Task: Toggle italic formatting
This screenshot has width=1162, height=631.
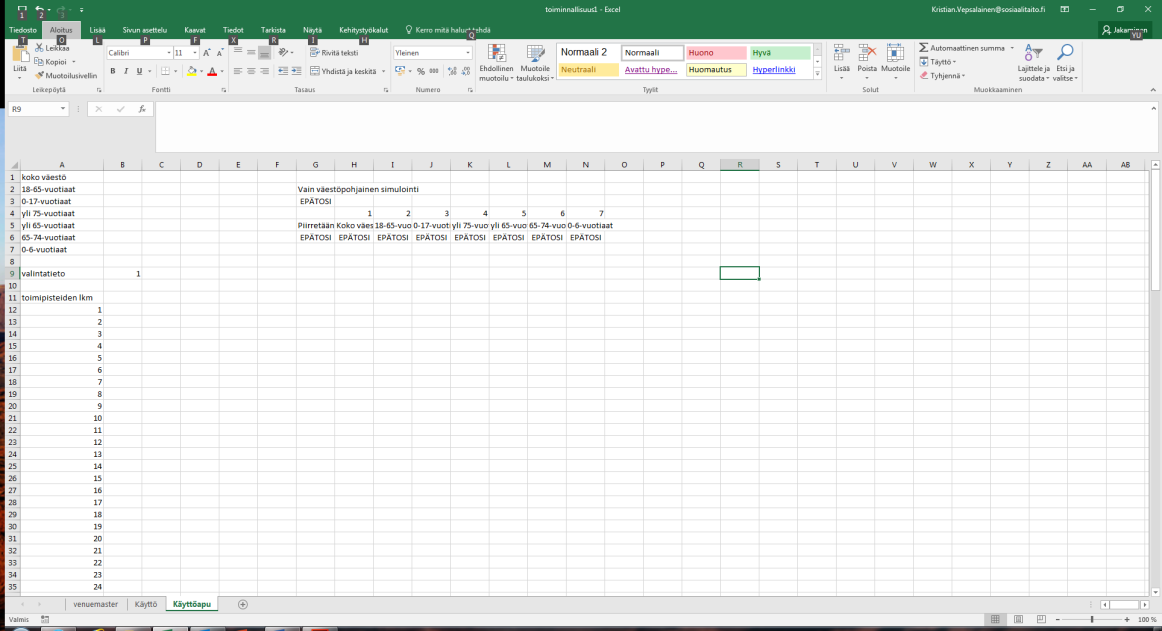Action: 126,71
